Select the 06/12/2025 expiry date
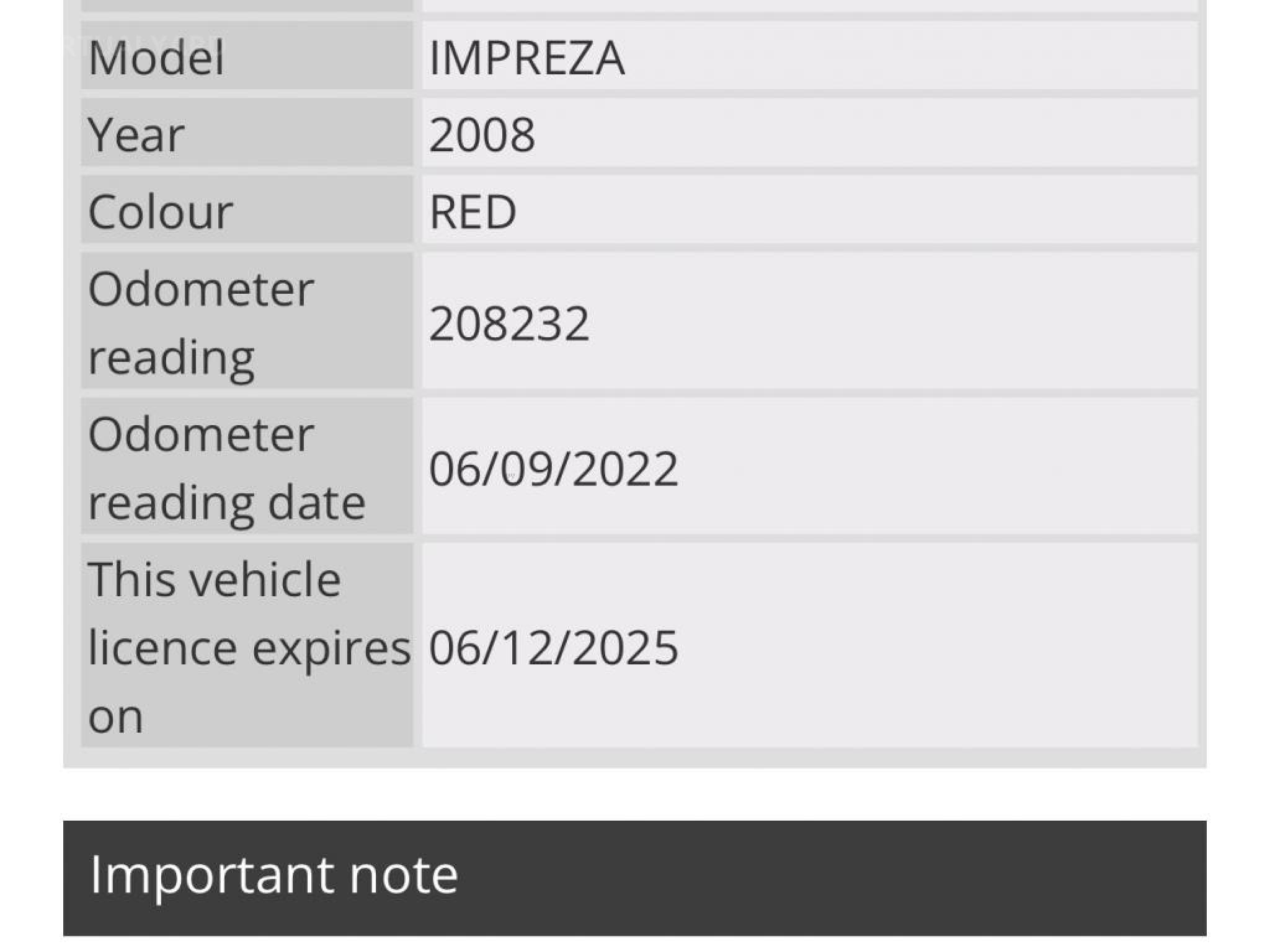 pos(553,647)
